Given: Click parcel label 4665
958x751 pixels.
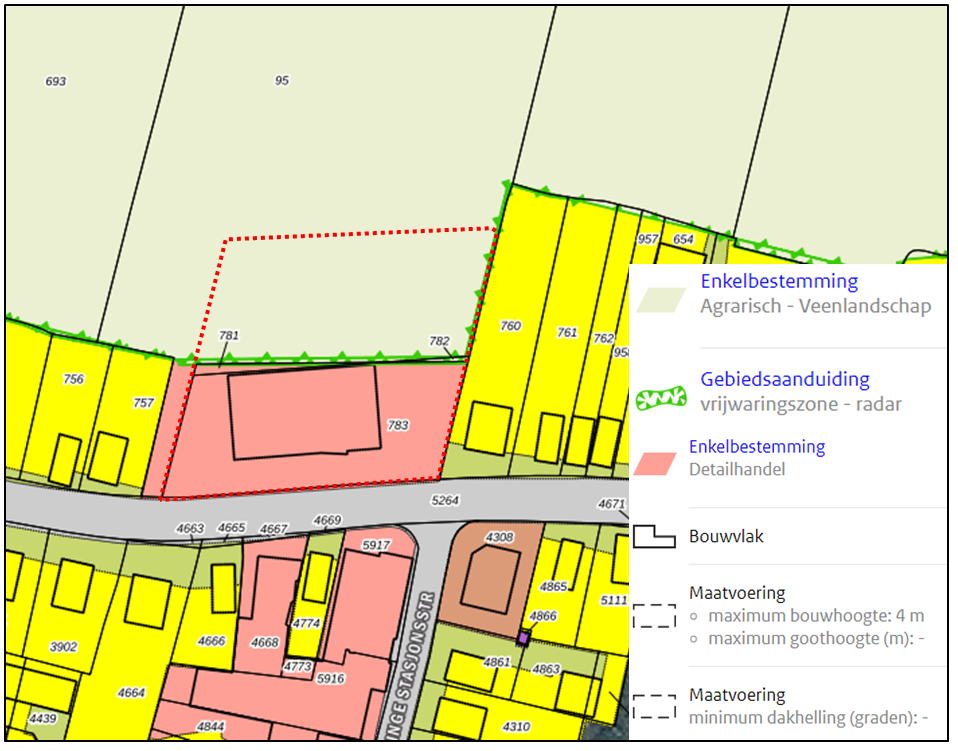Looking at the screenshot, I should pos(232,527).
